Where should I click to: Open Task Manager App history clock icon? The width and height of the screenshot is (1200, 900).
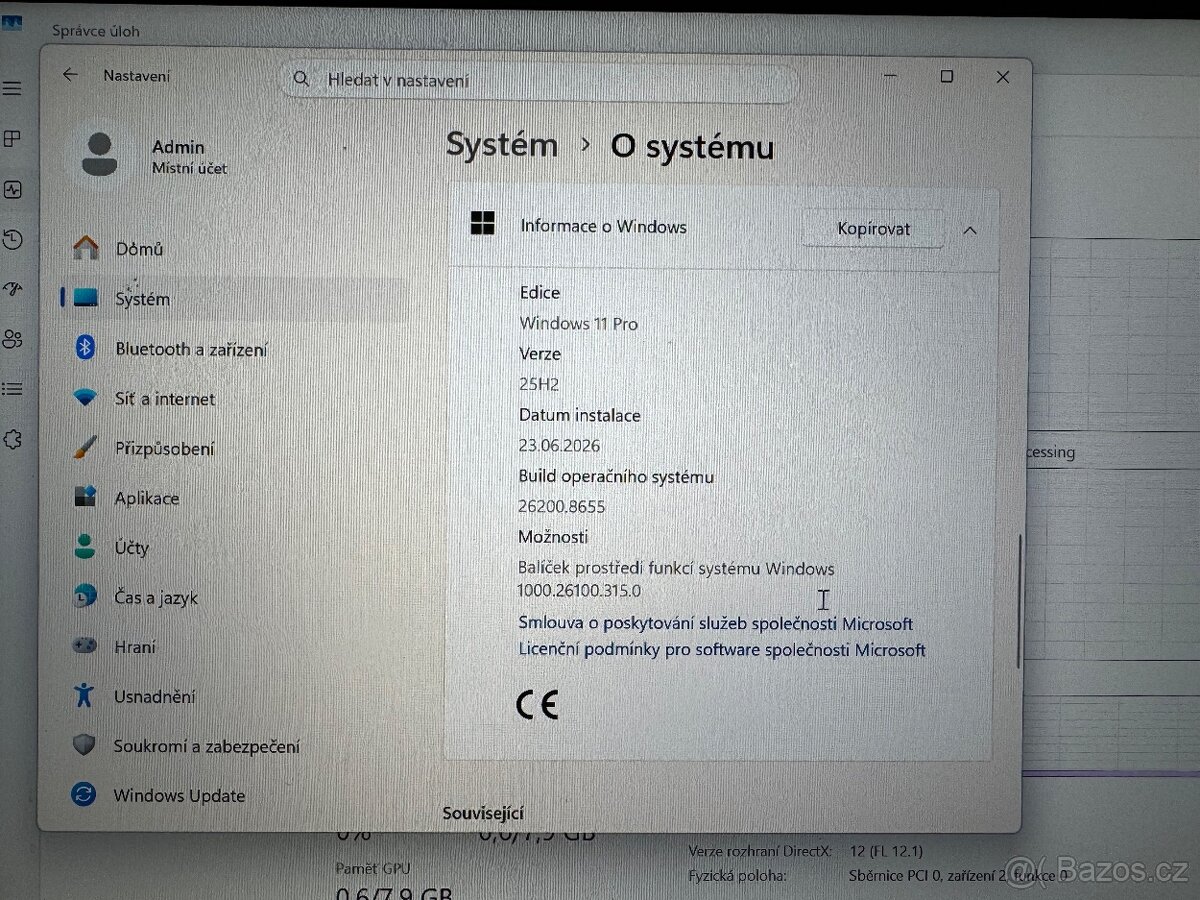[12, 239]
